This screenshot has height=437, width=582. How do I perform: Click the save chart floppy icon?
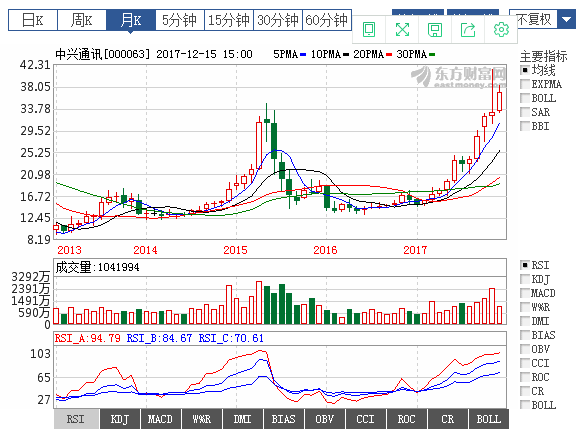[435, 30]
